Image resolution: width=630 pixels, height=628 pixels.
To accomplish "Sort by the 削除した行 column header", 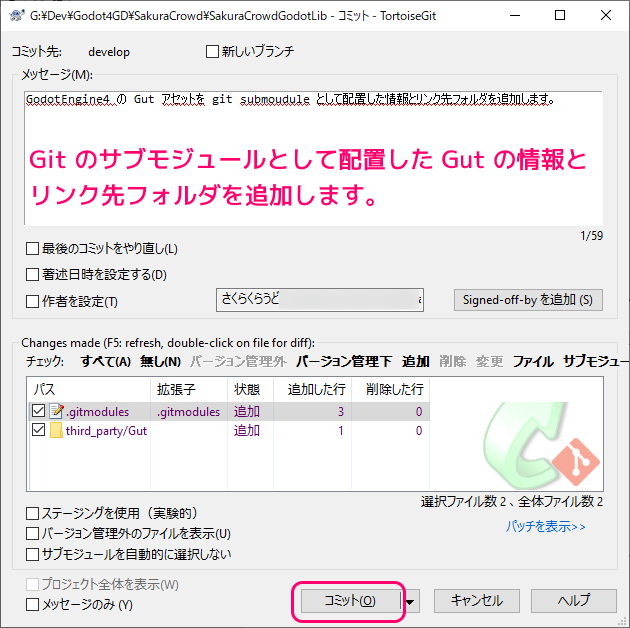I will pos(391,389).
